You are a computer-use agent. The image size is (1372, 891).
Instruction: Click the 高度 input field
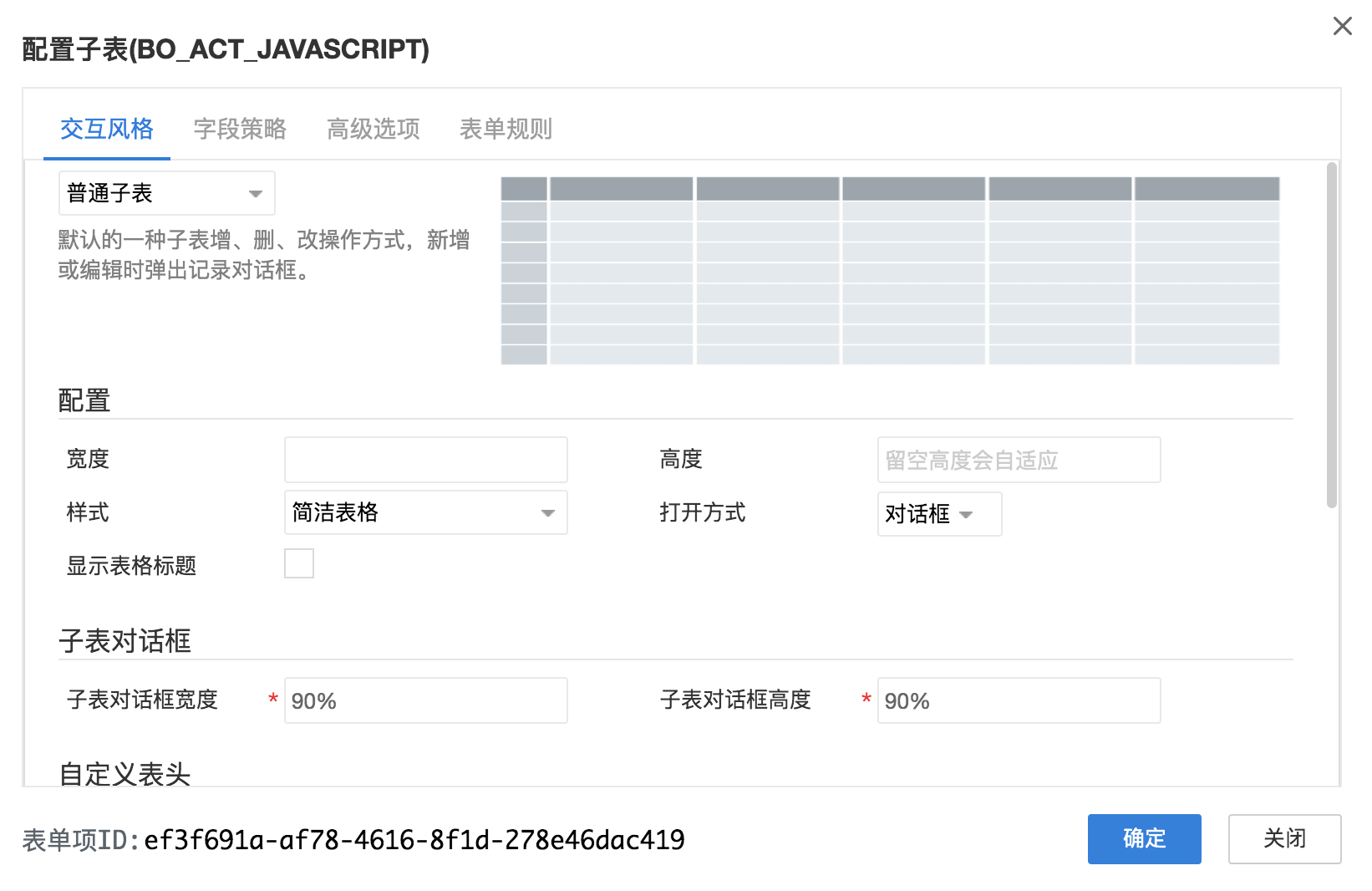click(1019, 460)
